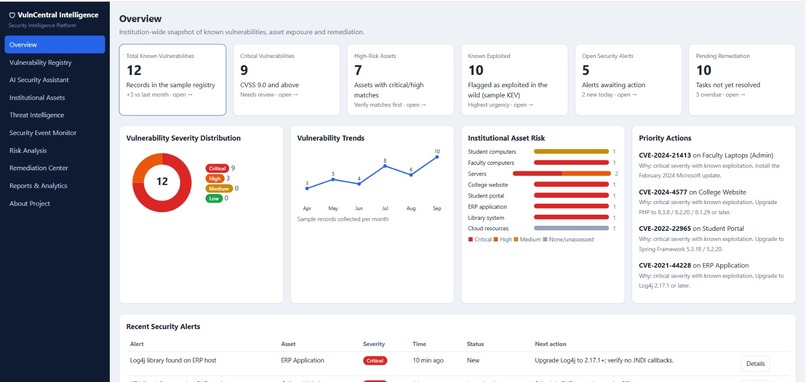Screen dimensions: 806x382
Task: Click the Servers risk bar
Action: point(562,174)
